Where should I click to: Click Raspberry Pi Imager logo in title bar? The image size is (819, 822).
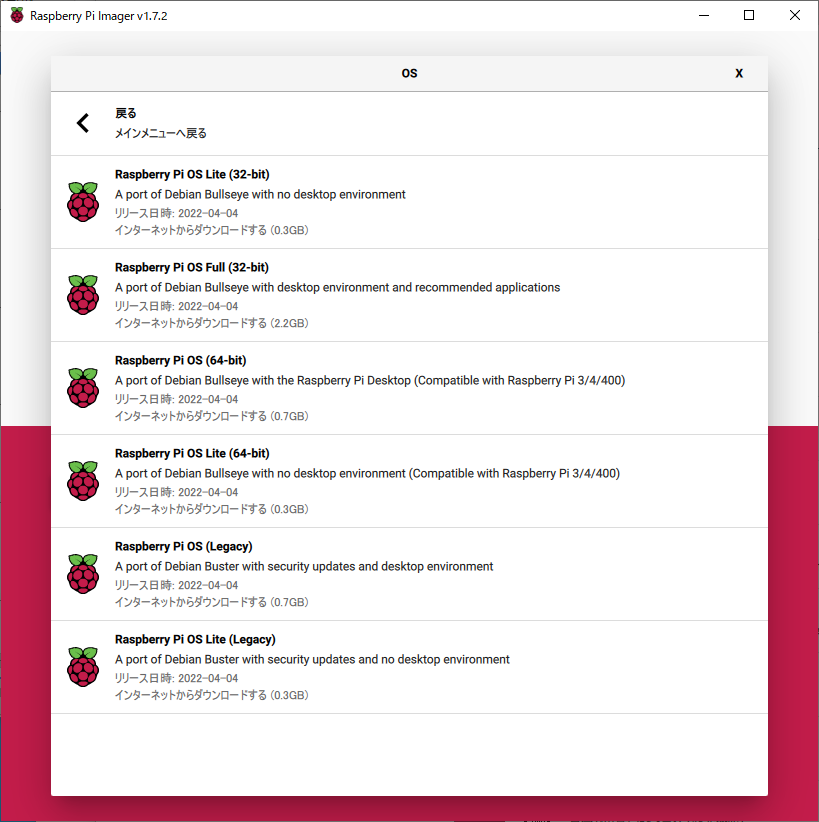tap(17, 16)
